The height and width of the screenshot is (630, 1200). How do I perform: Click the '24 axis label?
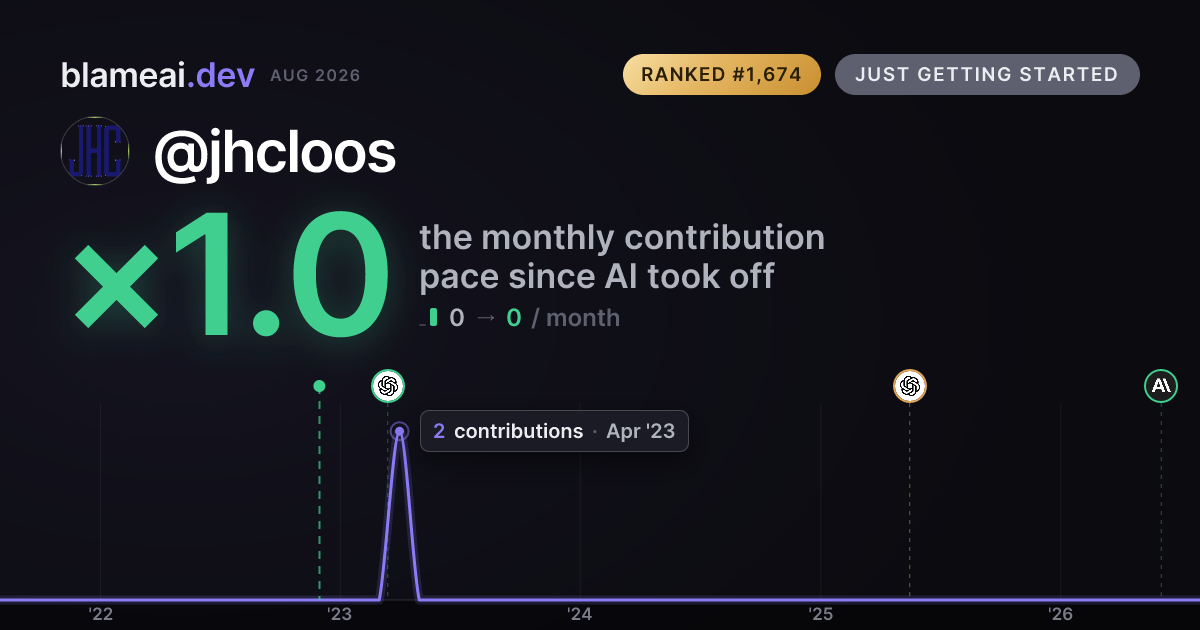click(580, 614)
